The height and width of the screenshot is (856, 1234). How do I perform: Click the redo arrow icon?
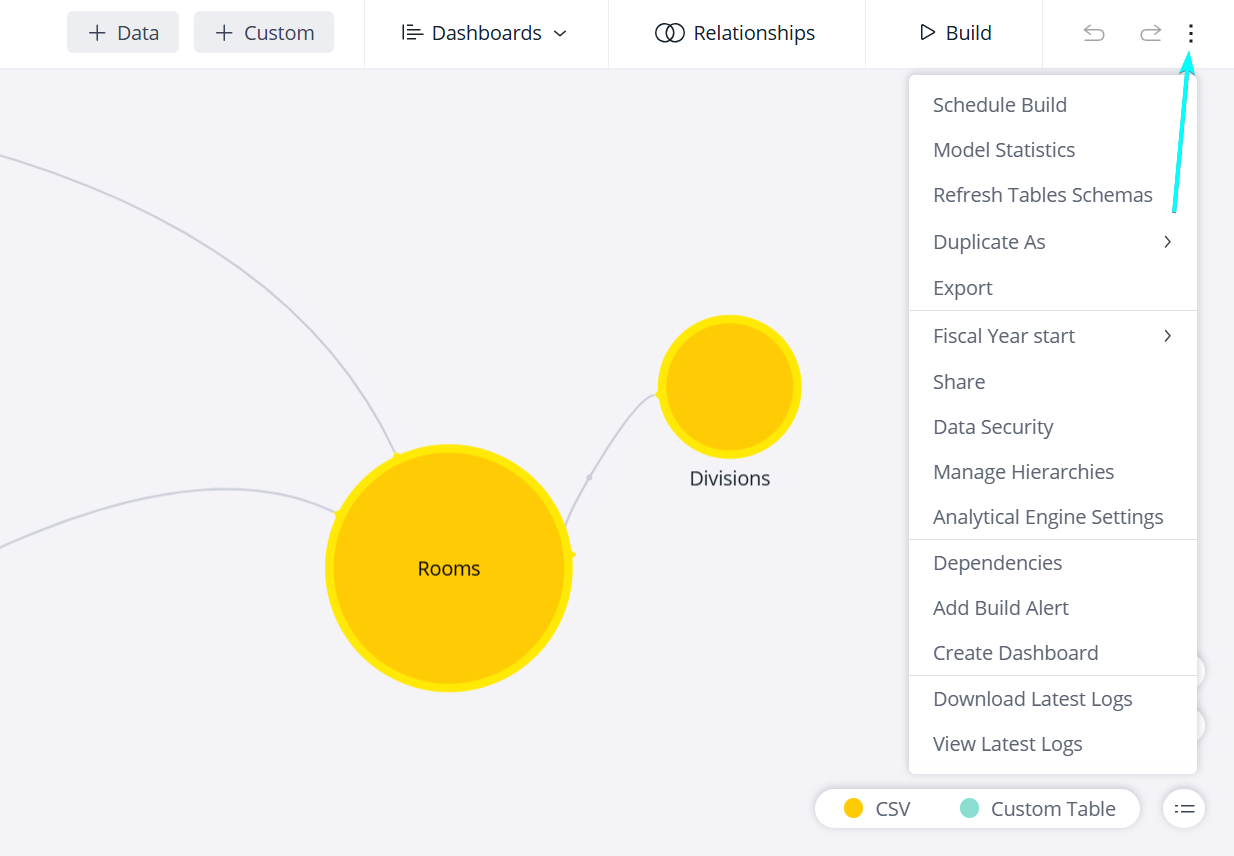1150,34
